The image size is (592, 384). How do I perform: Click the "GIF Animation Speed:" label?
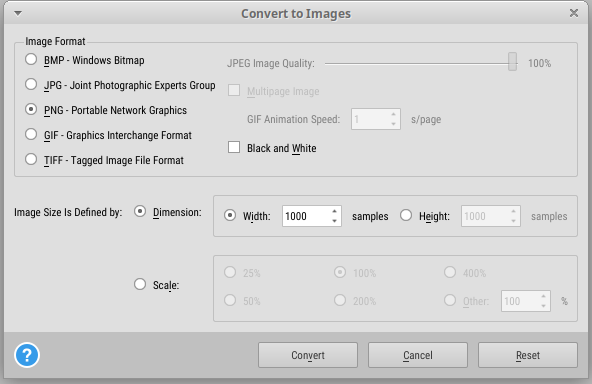(293, 119)
